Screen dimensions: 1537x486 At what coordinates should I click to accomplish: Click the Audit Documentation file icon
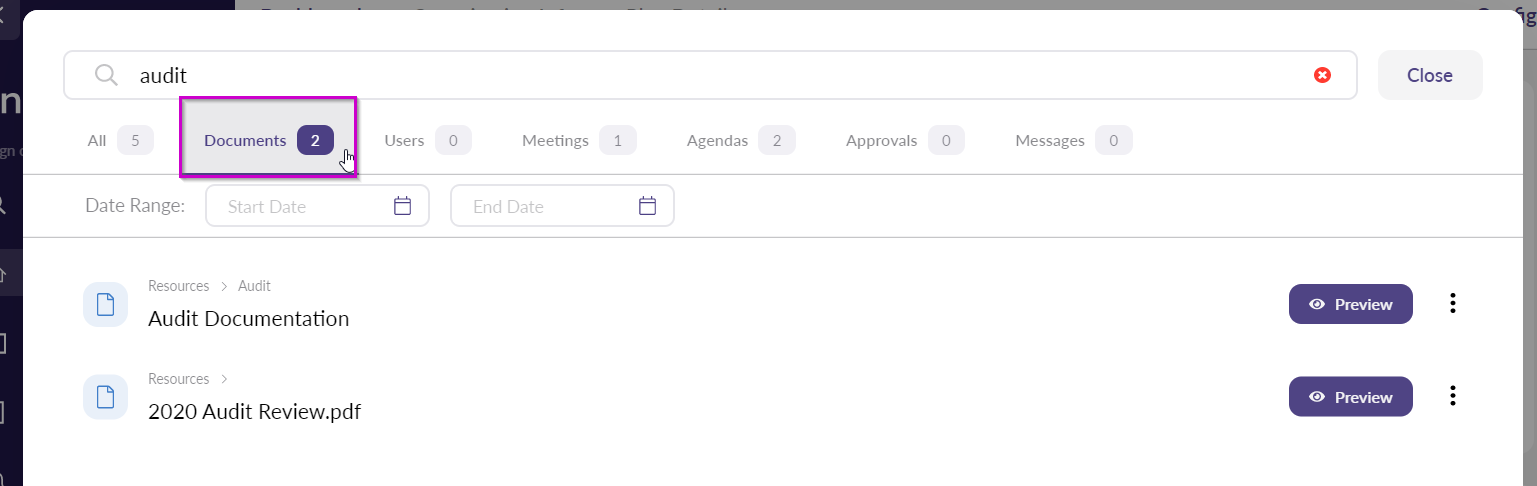click(x=105, y=304)
